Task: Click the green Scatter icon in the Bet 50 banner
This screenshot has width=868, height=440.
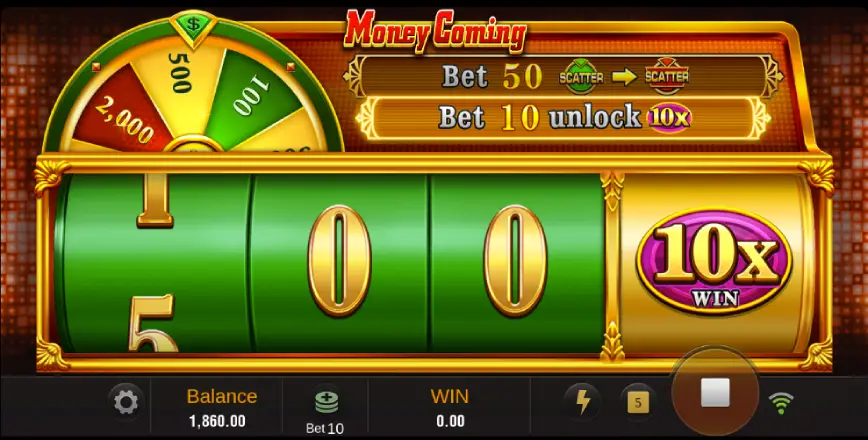Action: pyautogui.click(x=580, y=77)
